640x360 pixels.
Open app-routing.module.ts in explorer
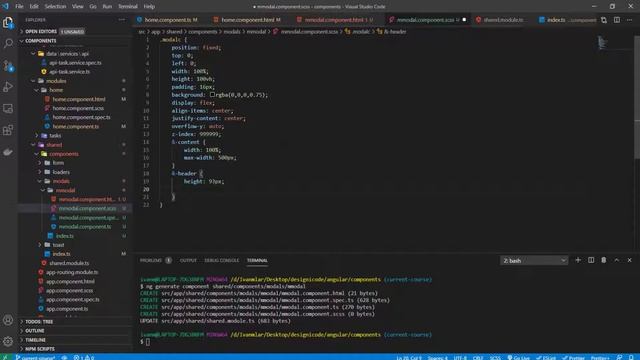(x=72, y=272)
